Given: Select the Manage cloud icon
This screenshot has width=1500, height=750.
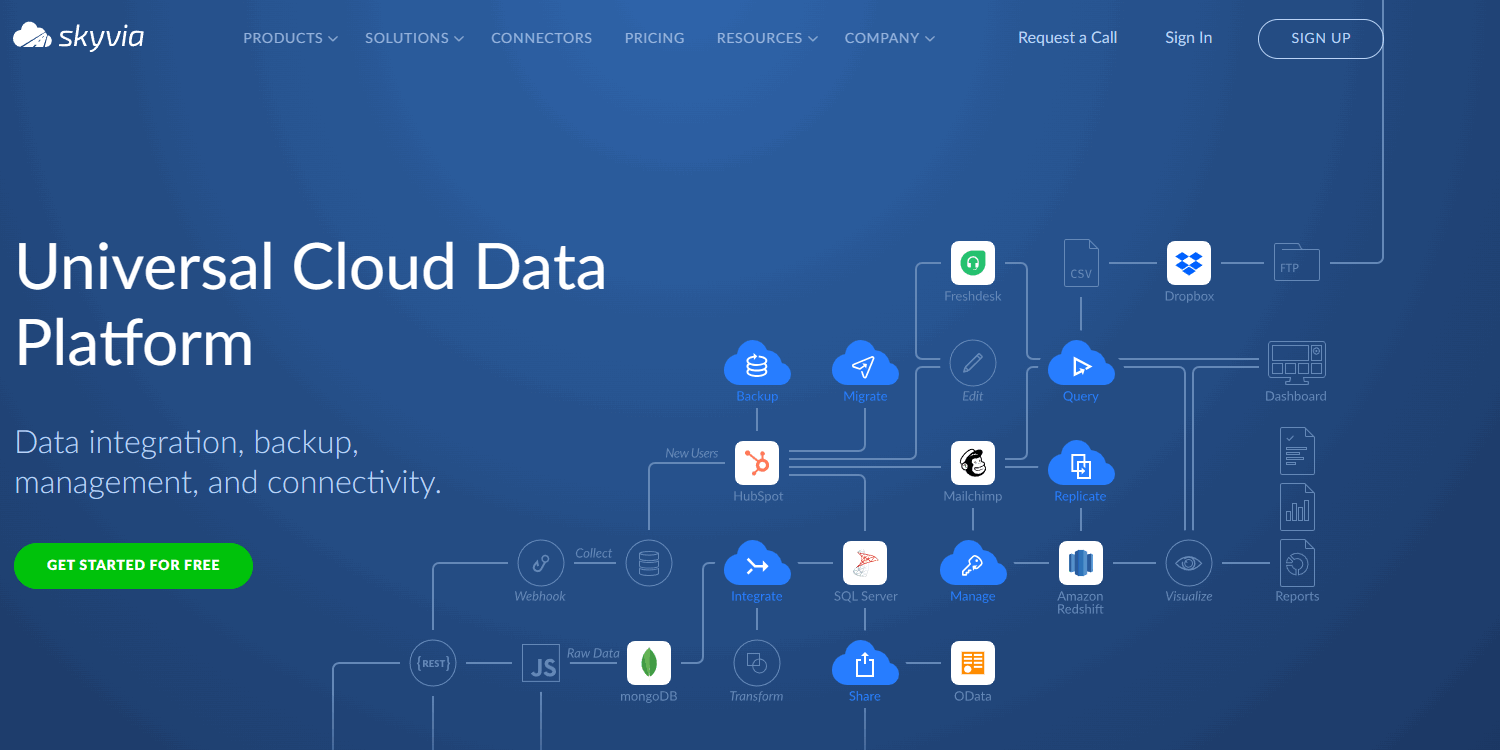Looking at the screenshot, I should click(973, 563).
